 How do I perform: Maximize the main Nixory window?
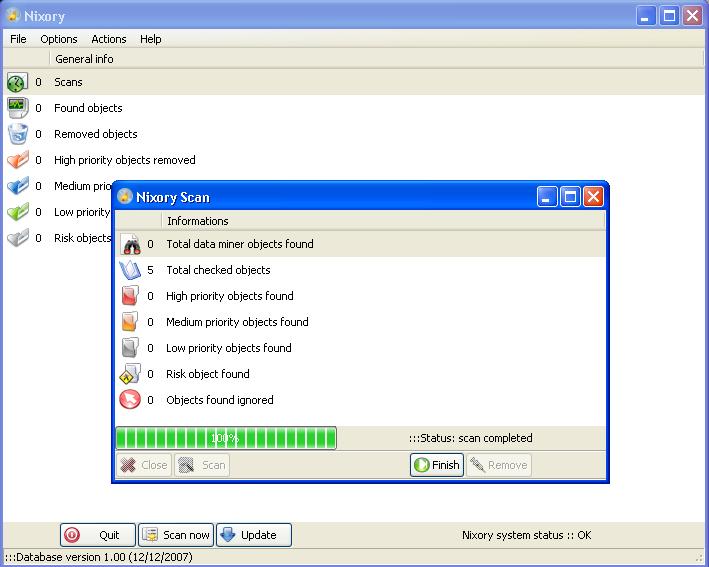669,16
